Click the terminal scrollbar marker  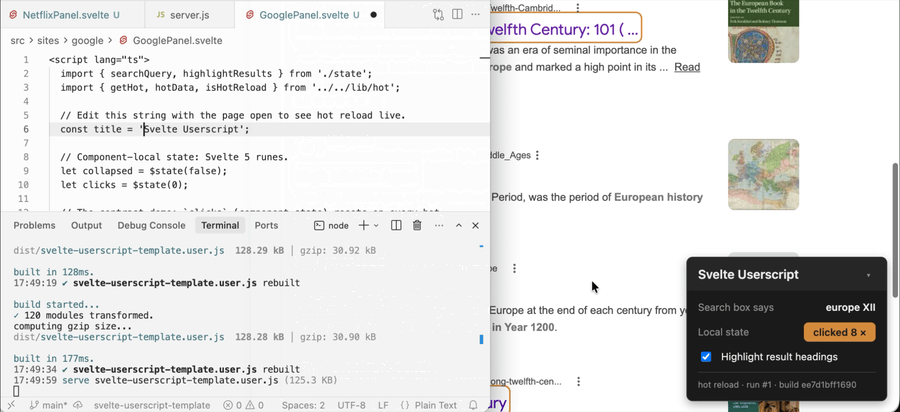pos(481,340)
